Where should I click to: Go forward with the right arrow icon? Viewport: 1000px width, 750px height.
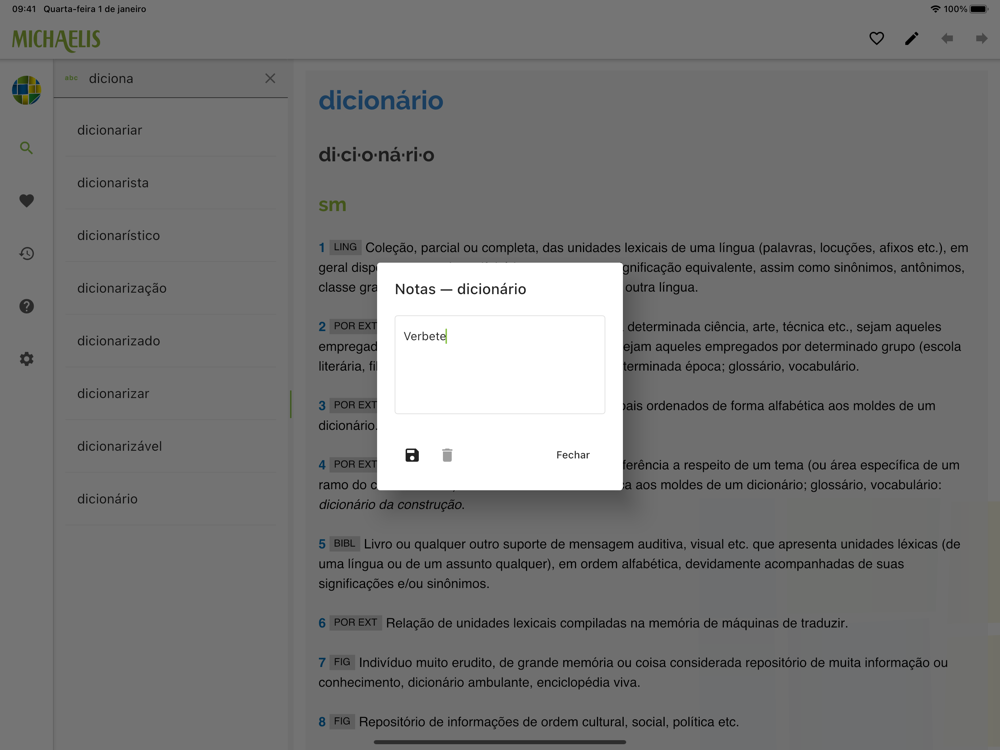click(x=982, y=38)
